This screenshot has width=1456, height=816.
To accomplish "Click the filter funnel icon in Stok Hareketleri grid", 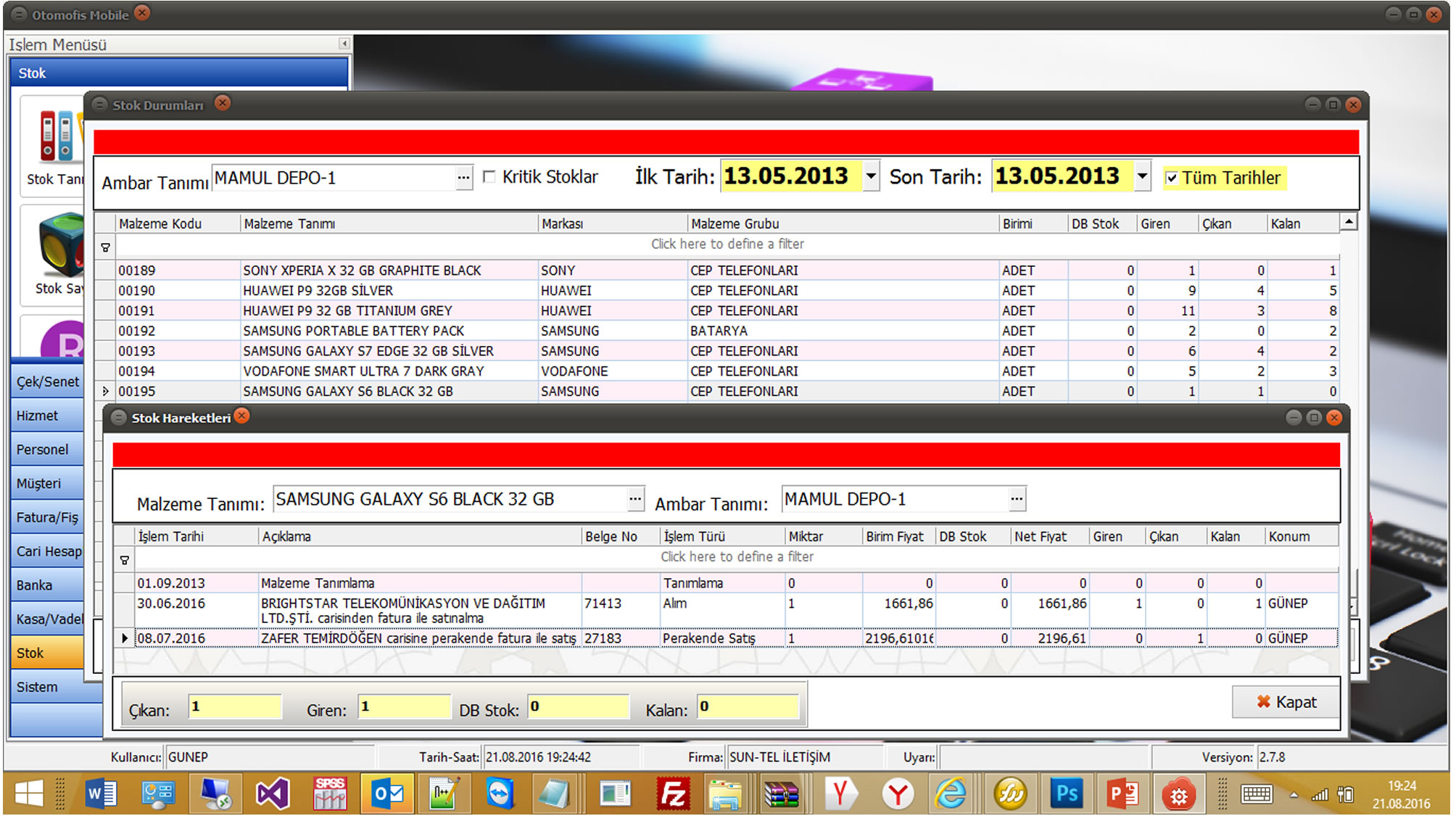I will click(125, 561).
